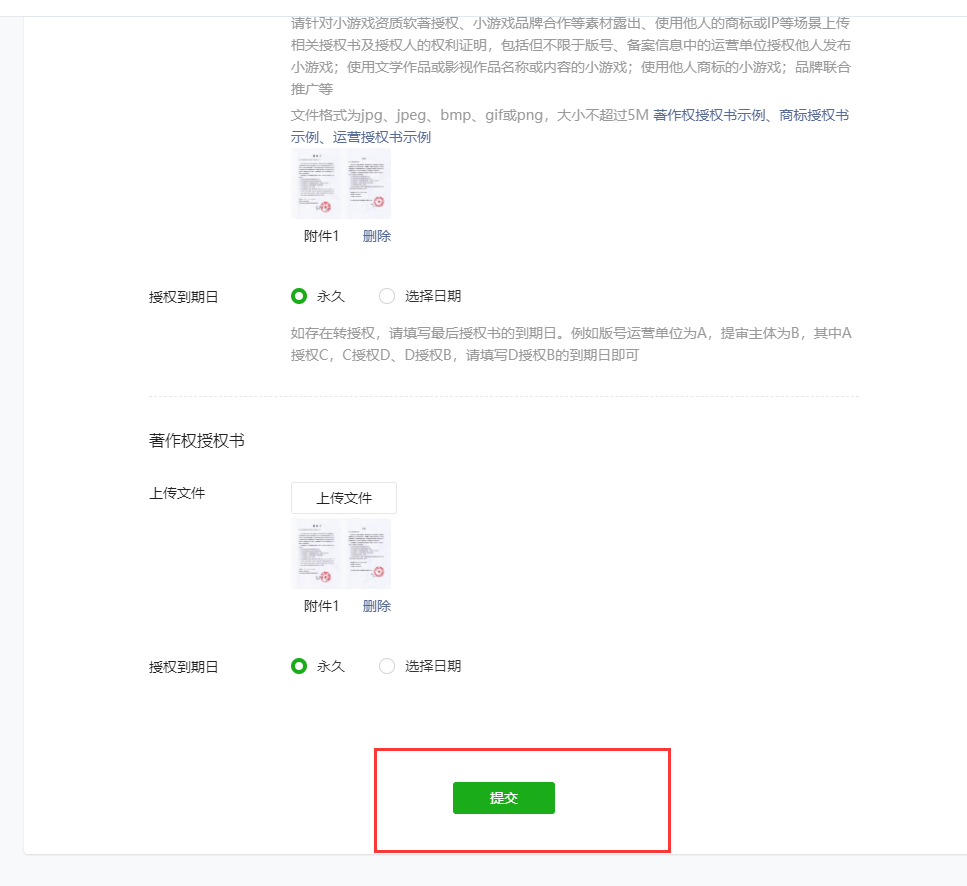Viewport: 967px width, 886px height.
Task: Click the upper 附件1 file label
Action: [x=321, y=236]
